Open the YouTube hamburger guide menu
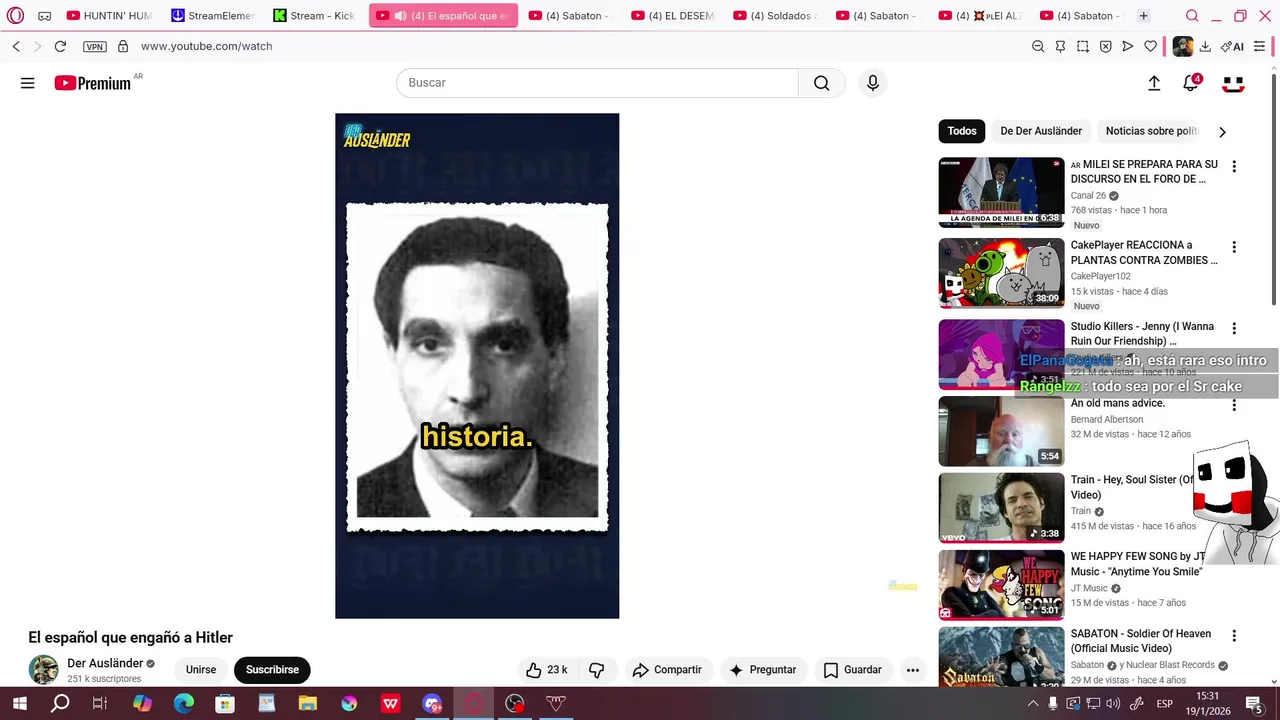This screenshot has height=720, width=1280. pyautogui.click(x=28, y=83)
